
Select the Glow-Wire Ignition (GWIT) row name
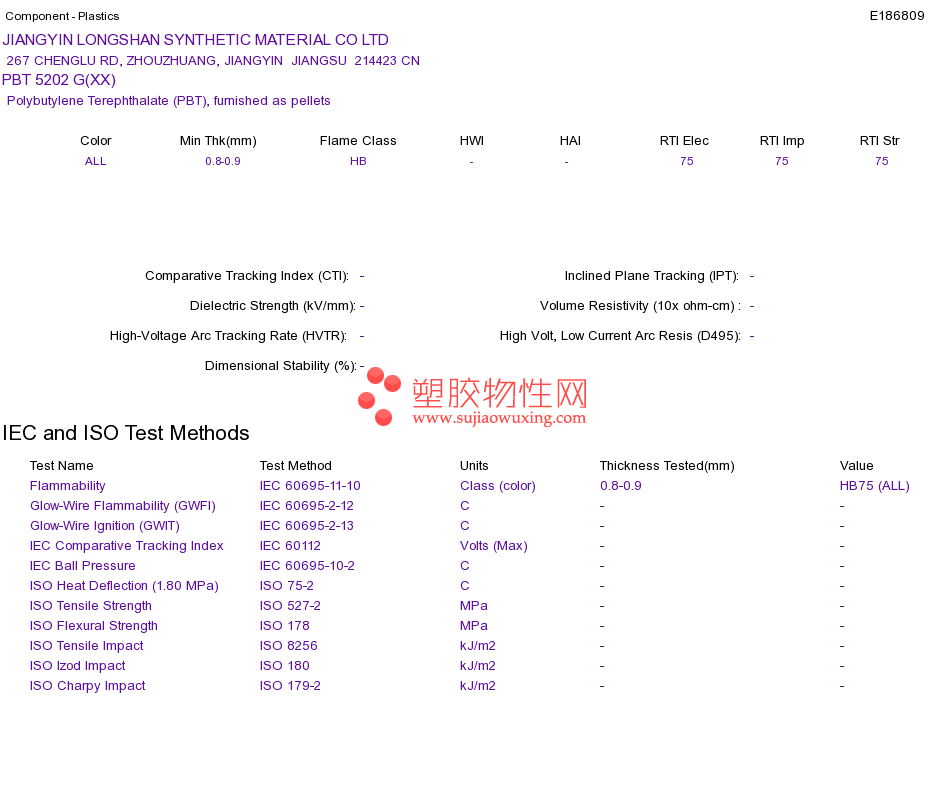(105, 525)
